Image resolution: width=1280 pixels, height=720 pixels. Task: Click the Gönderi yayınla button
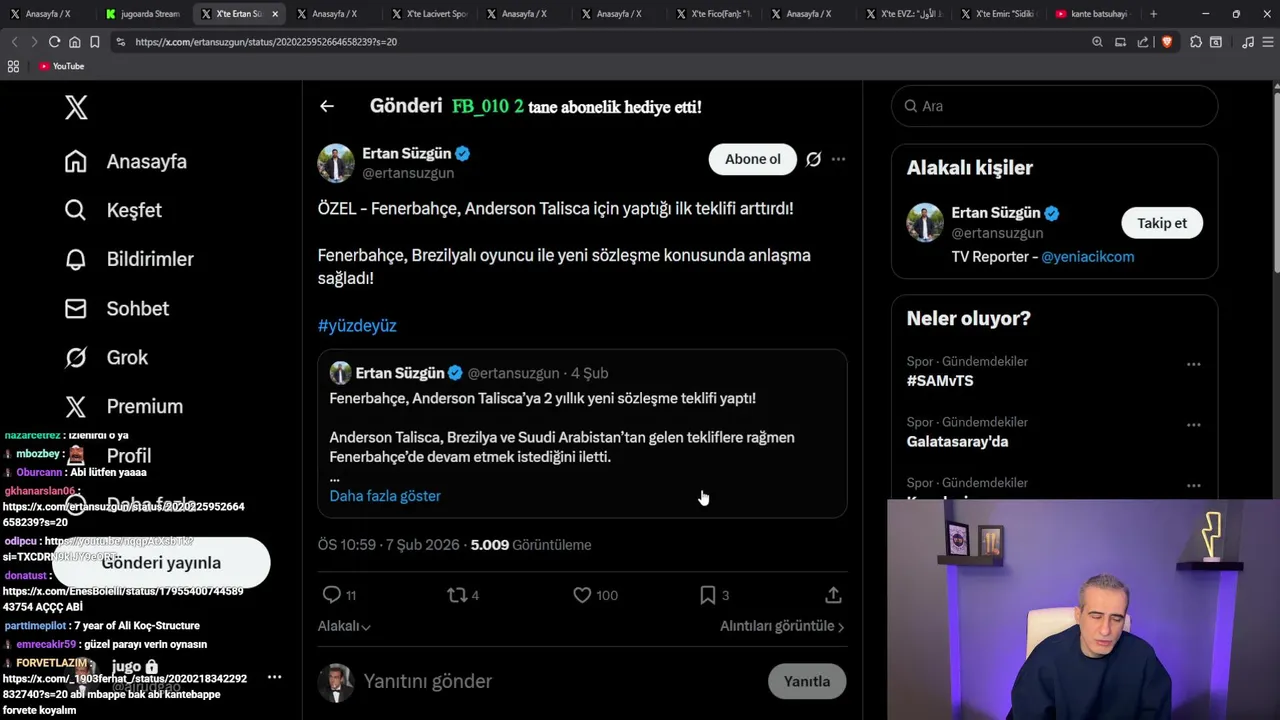[161, 563]
